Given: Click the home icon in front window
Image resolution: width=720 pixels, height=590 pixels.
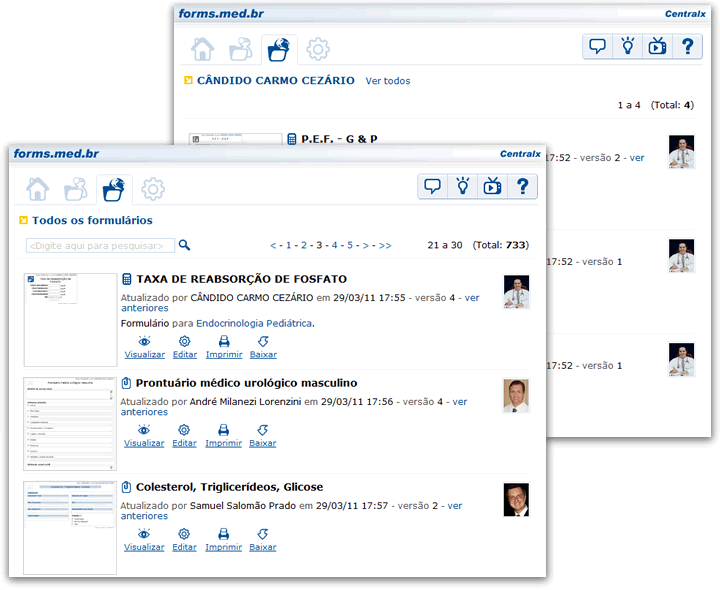Looking at the screenshot, I should point(38,188).
